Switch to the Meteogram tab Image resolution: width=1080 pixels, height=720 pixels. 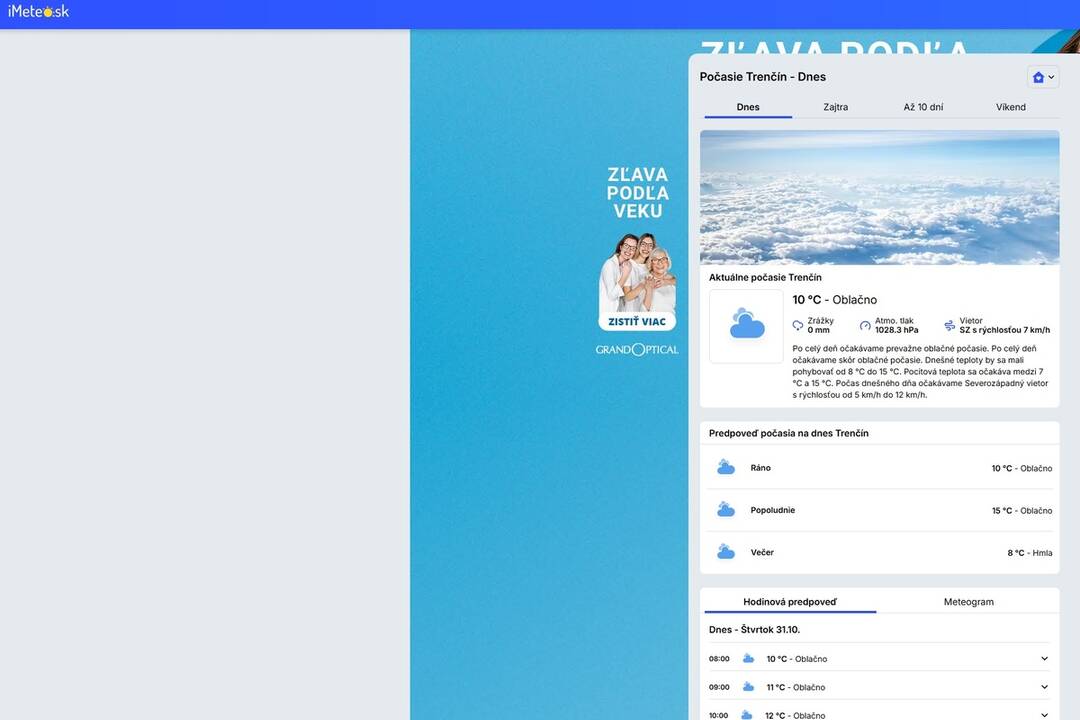click(968, 602)
